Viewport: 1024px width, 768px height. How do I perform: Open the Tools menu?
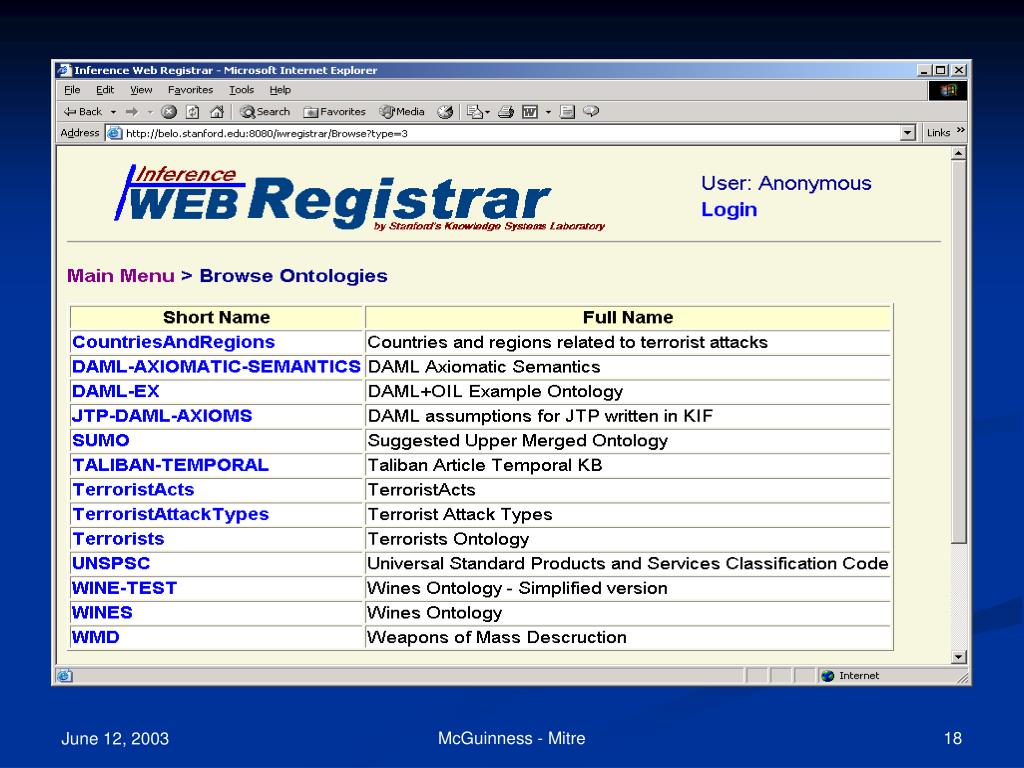coord(241,89)
